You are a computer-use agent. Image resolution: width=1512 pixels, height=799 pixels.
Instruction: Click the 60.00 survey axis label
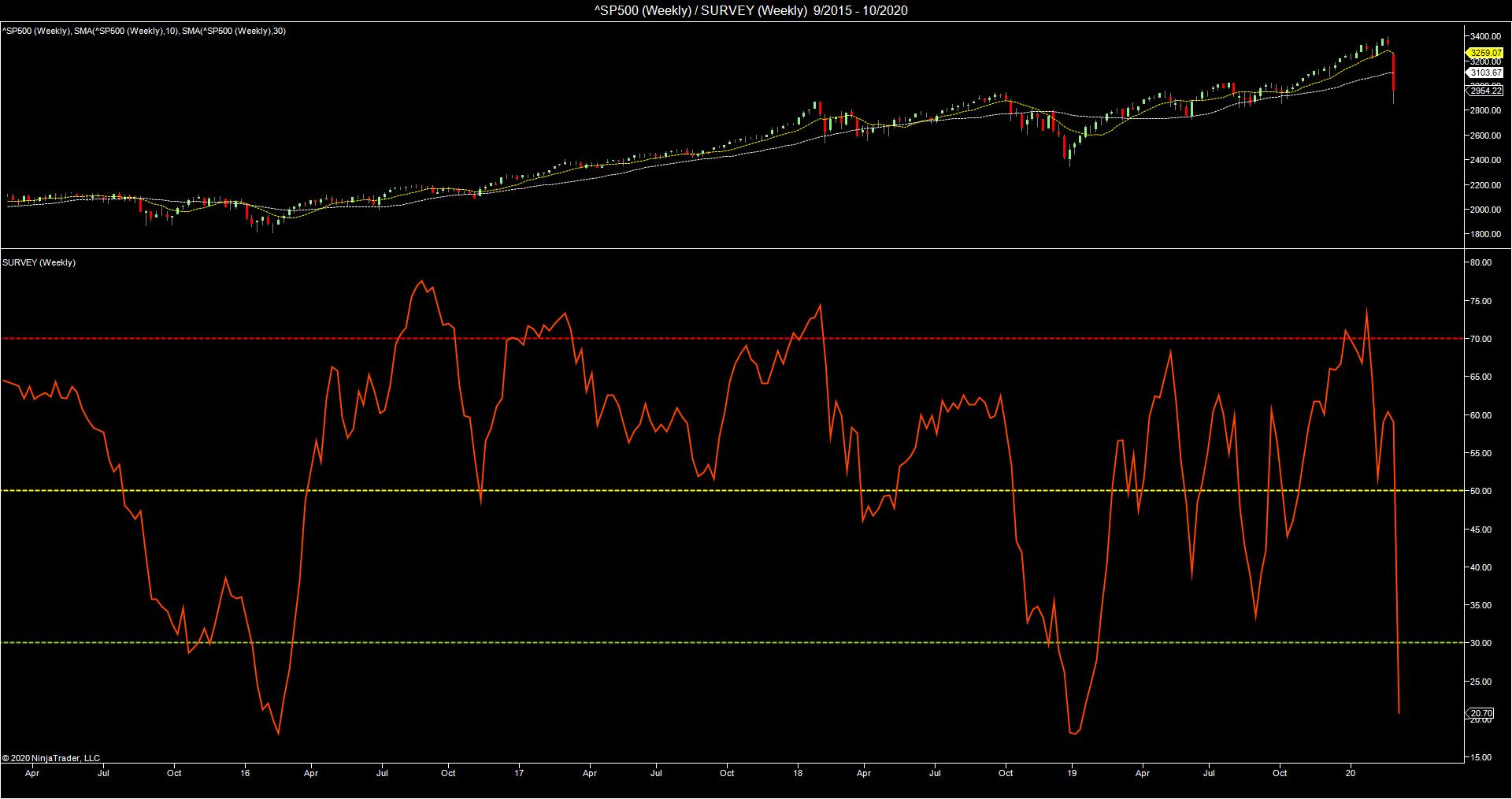tap(1480, 415)
